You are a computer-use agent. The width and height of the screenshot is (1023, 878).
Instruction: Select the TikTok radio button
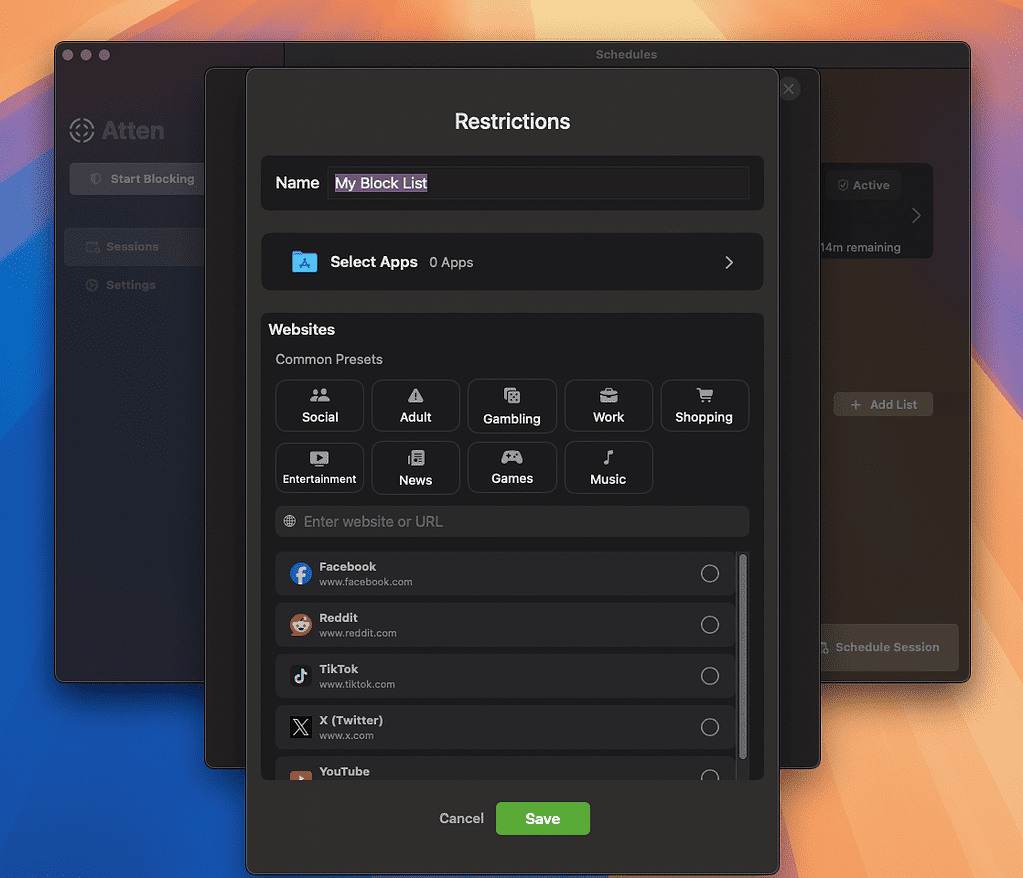(709, 676)
